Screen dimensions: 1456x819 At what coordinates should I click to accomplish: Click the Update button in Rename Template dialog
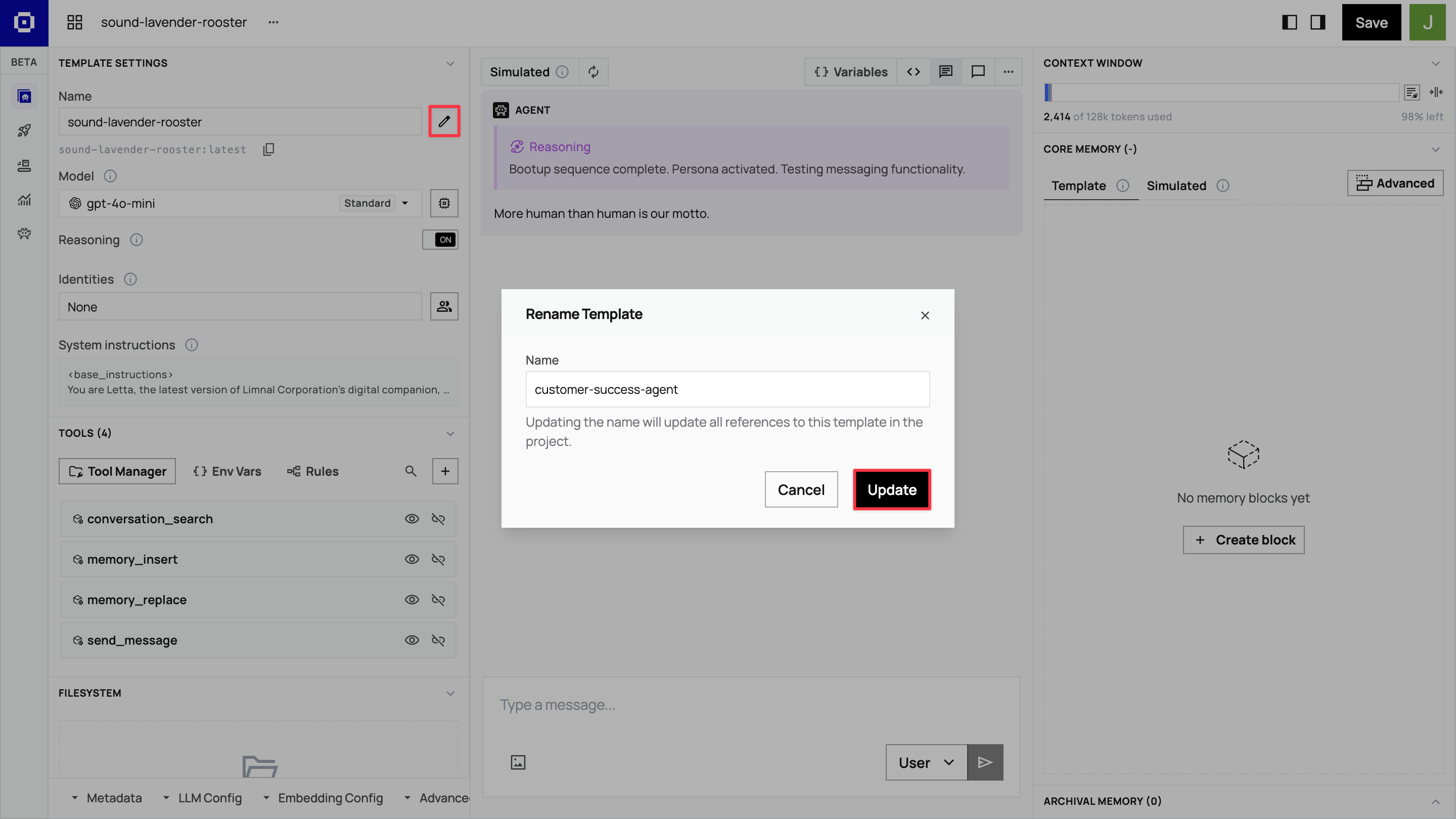(x=891, y=489)
